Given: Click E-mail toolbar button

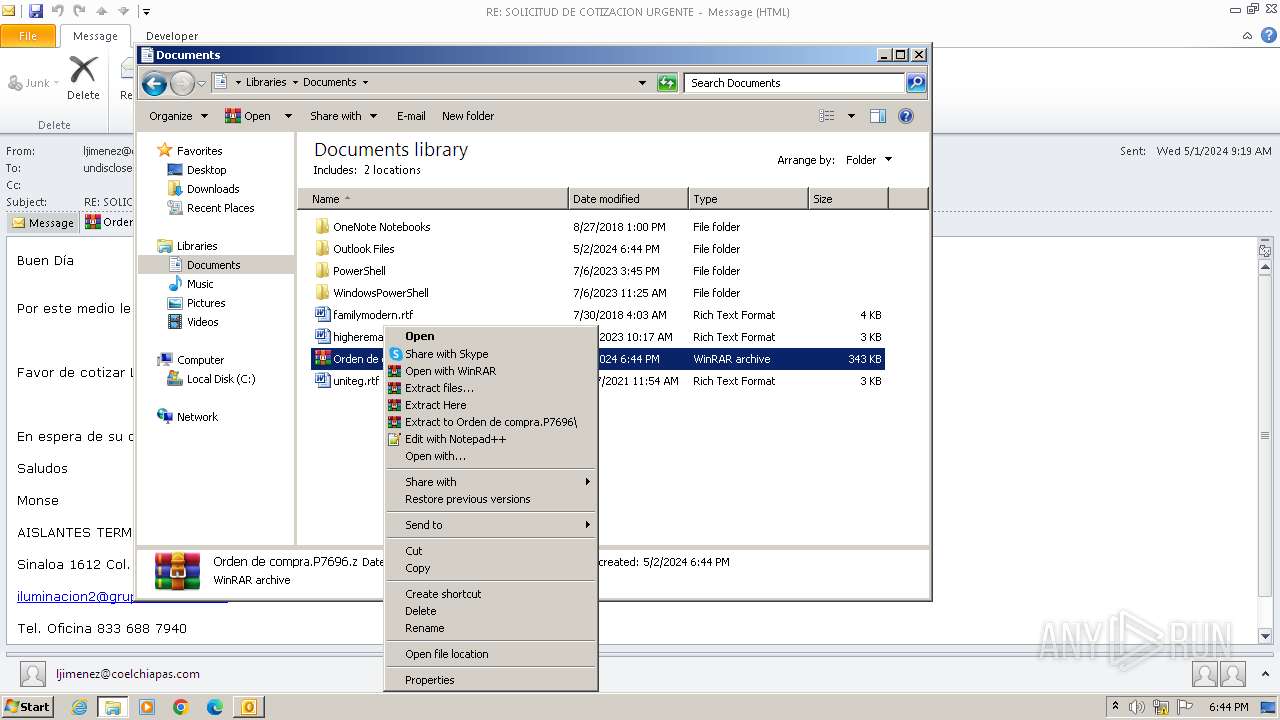Looking at the screenshot, I should [x=411, y=116].
